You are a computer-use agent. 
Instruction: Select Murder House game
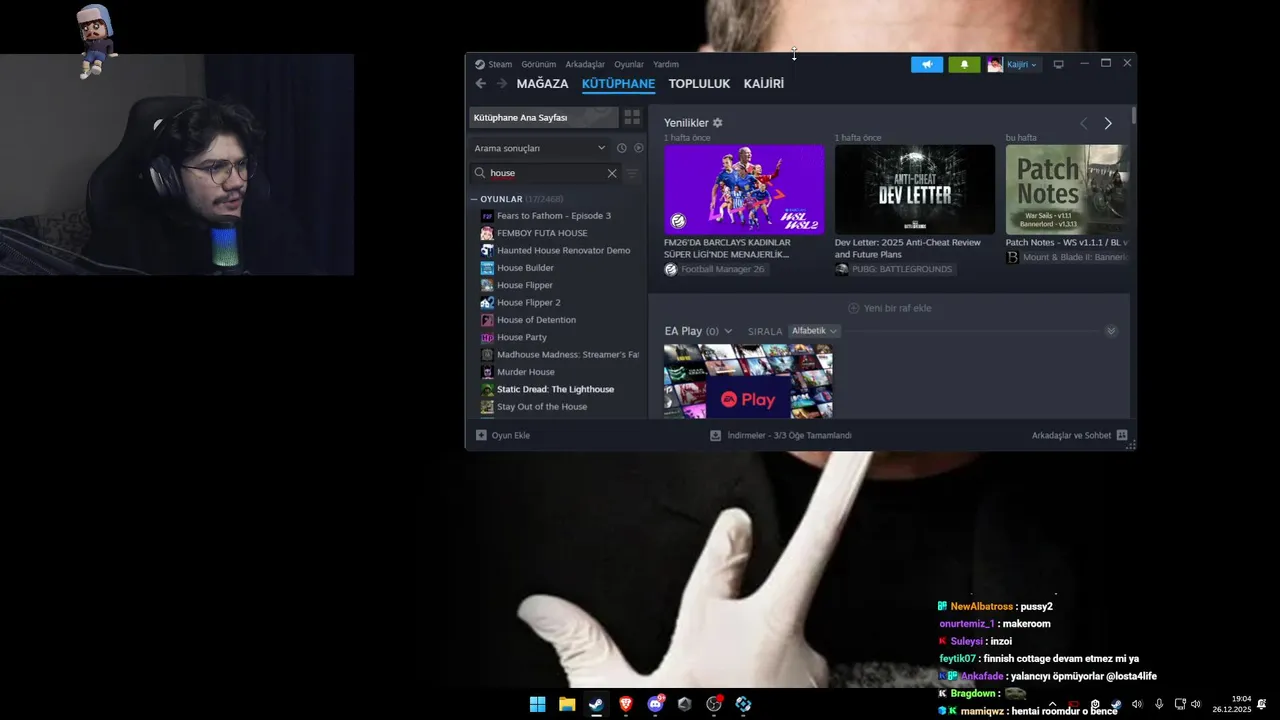point(525,372)
